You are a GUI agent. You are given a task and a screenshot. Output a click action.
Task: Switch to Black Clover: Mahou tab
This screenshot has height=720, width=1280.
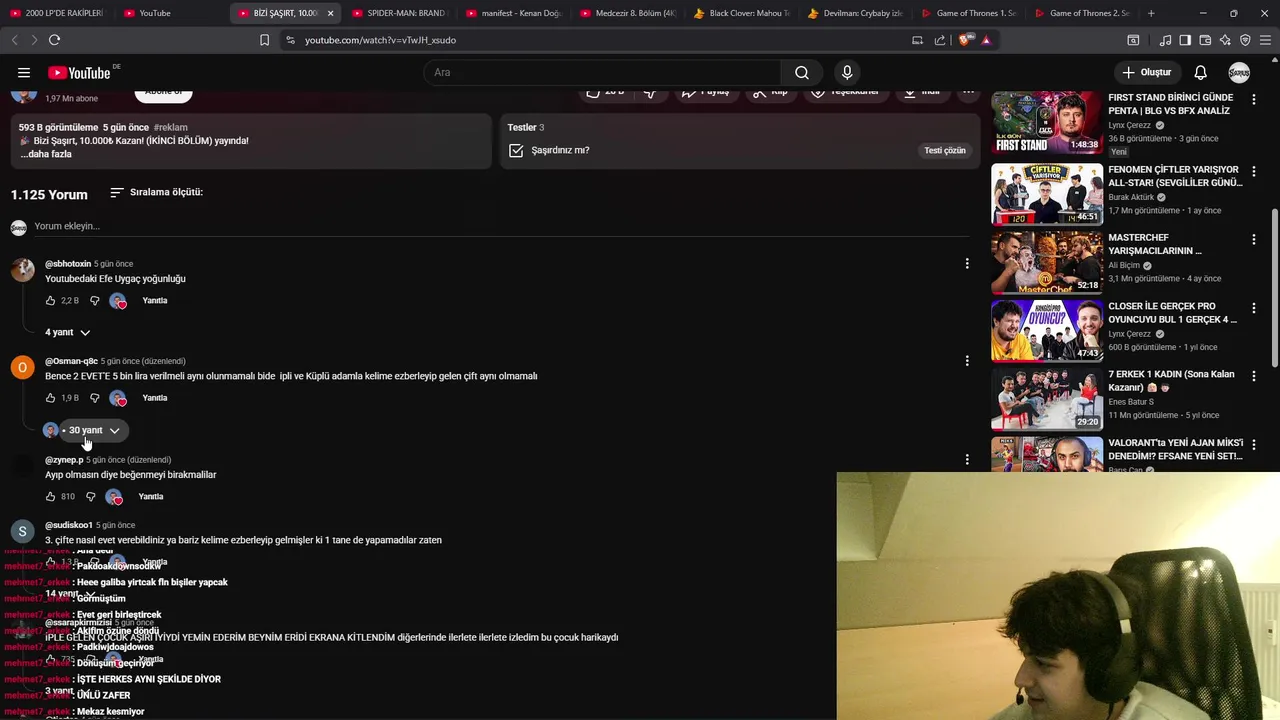(741, 13)
